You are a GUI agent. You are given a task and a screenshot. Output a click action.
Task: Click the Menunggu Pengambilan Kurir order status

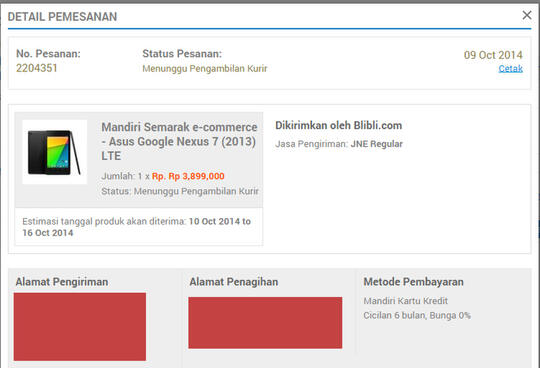point(205,69)
